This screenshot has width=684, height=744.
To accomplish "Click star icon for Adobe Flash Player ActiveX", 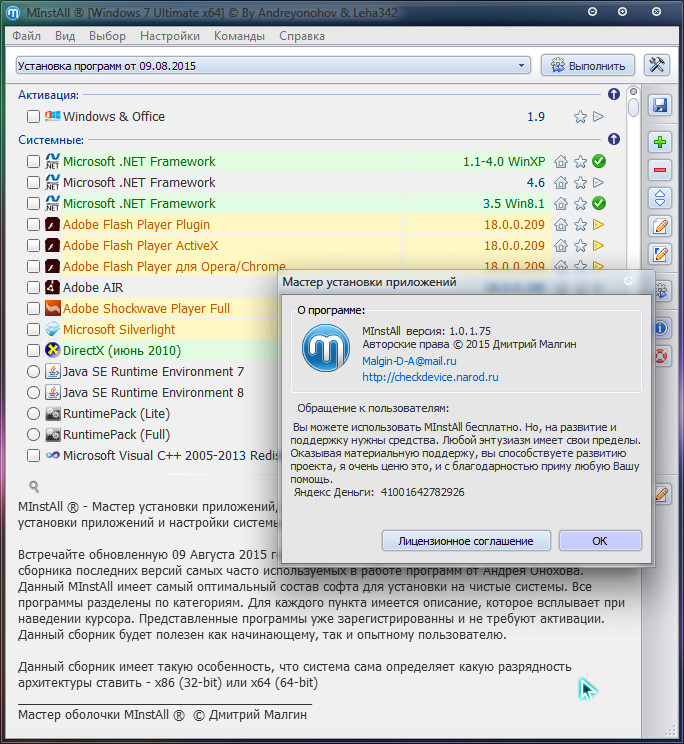I will point(580,246).
